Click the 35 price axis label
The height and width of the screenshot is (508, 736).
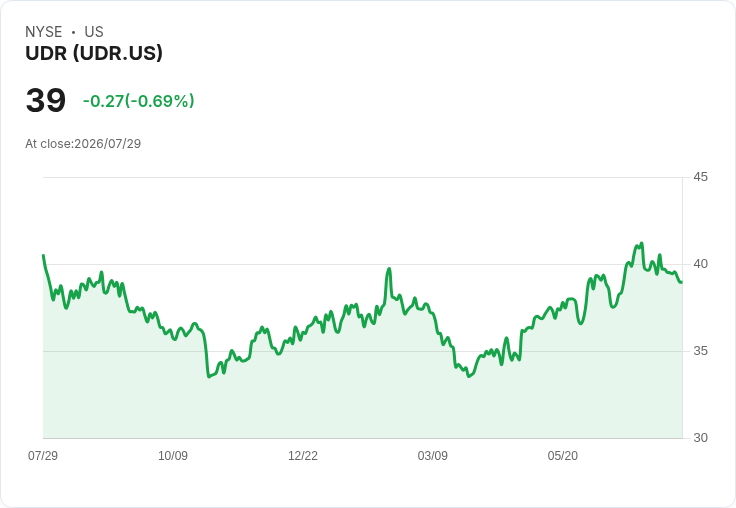700,351
